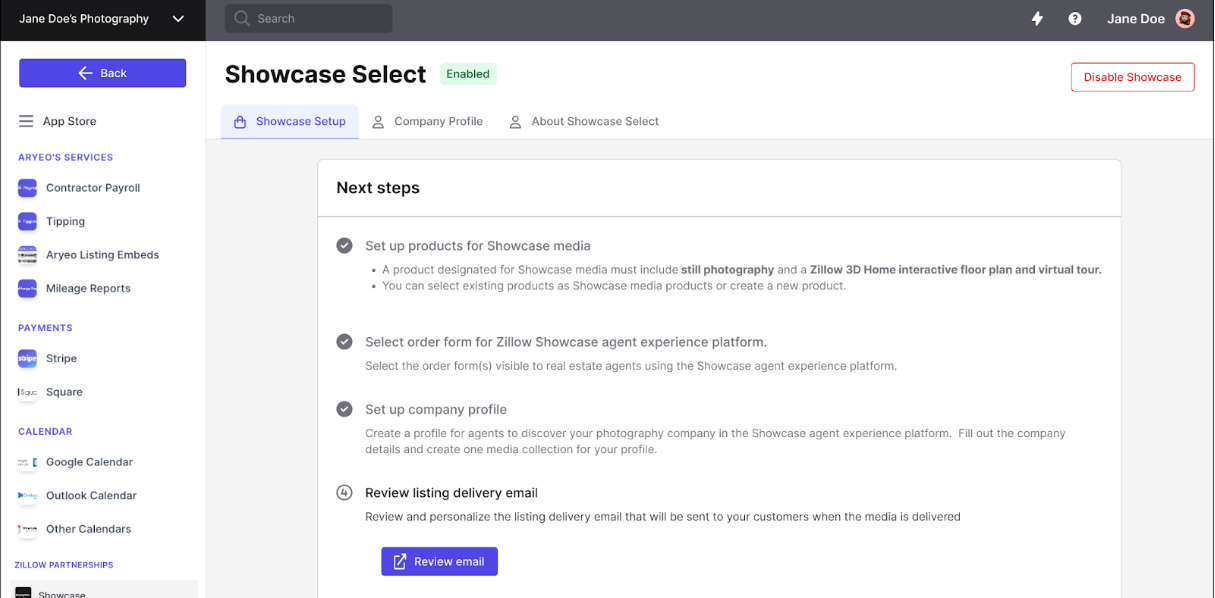Click the person icon on About Showcase Select tab
The image size is (1215, 598).
515,122
